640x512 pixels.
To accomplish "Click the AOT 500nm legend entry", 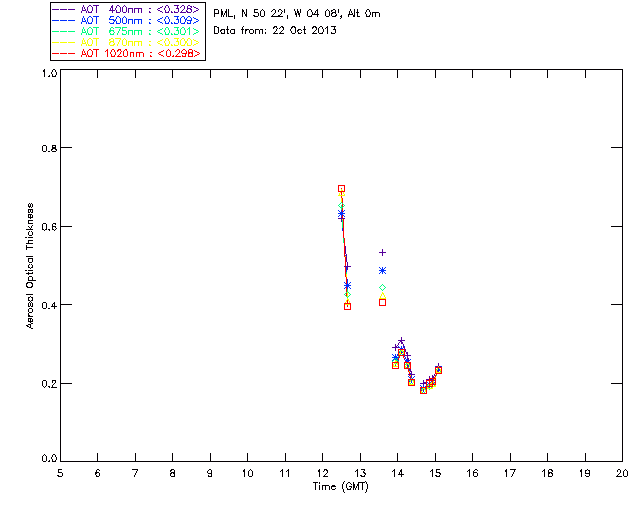I will [127, 20].
